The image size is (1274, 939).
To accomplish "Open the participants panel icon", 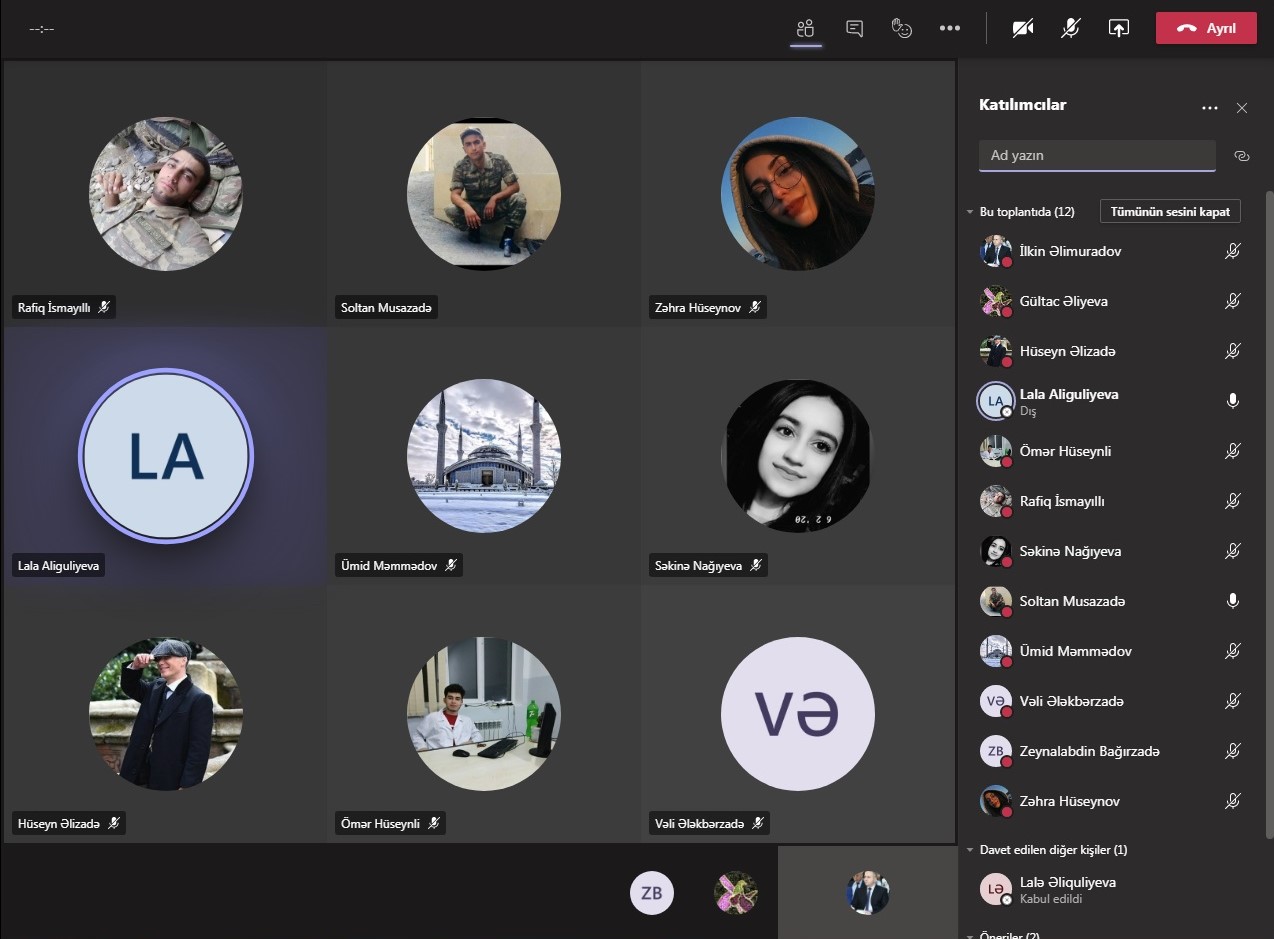I will point(805,28).
